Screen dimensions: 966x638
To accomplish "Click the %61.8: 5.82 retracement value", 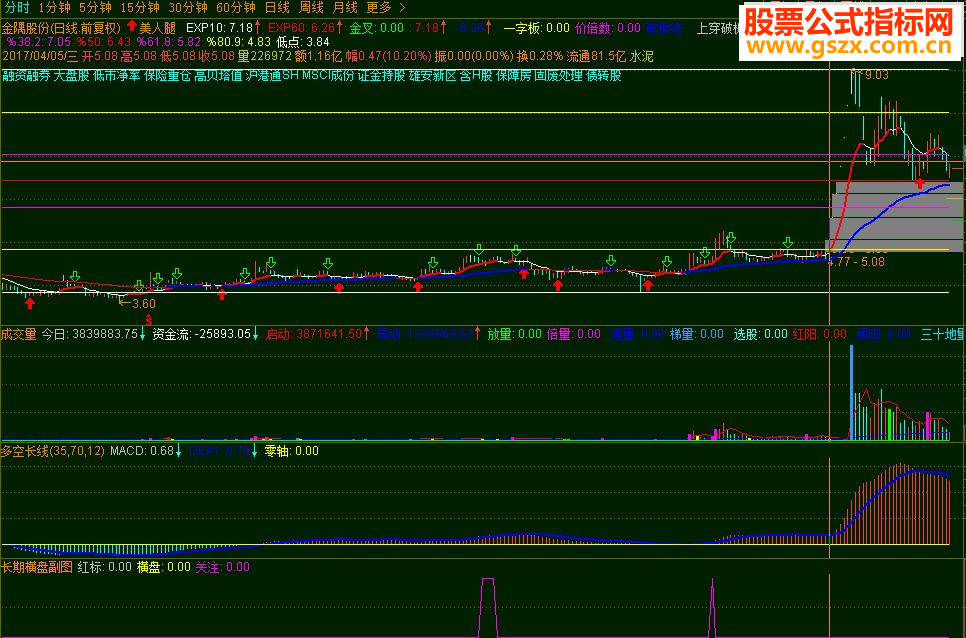I will click(x=169, y=42).
